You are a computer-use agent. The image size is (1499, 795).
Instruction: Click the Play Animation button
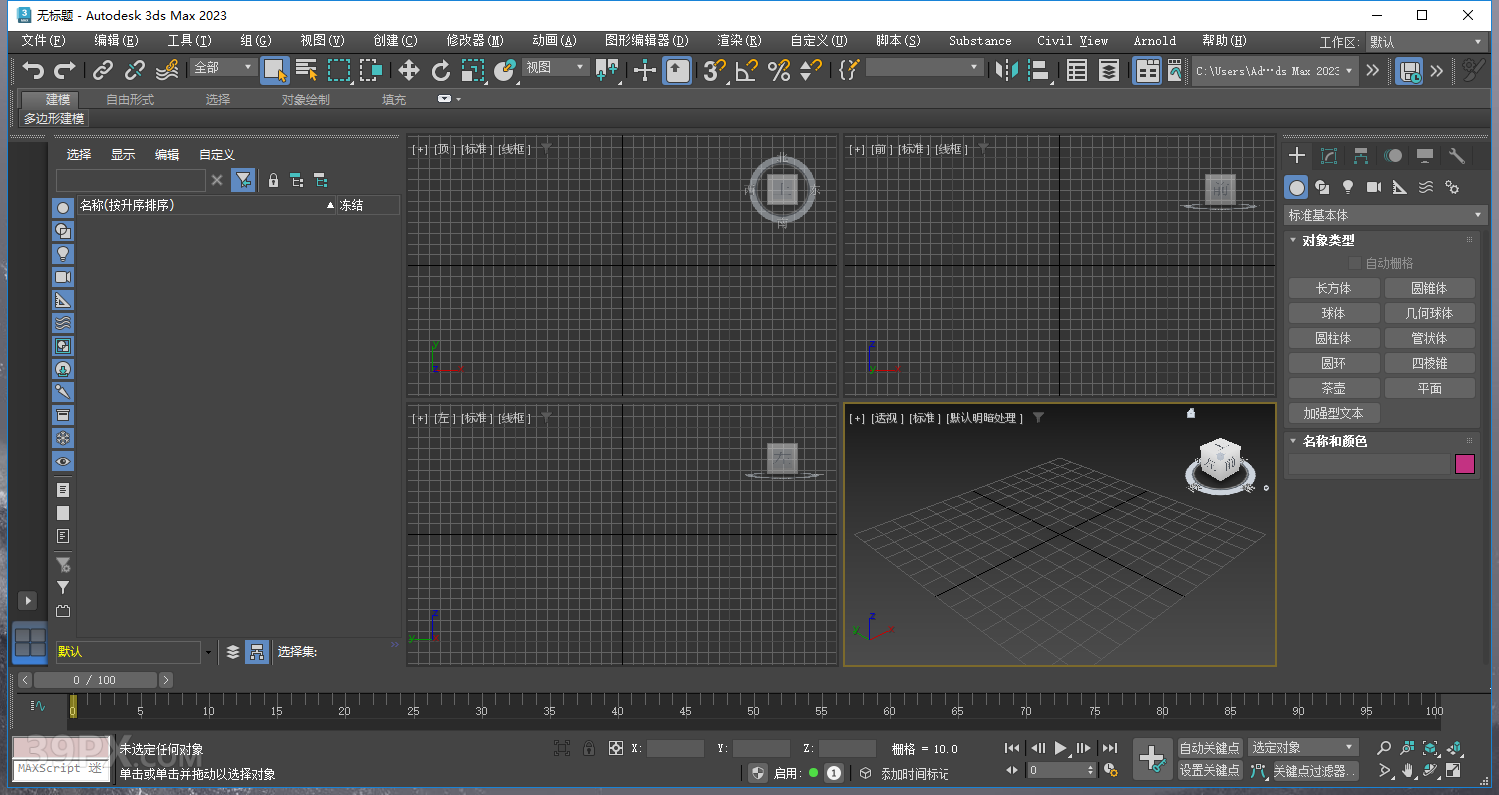1061,748
